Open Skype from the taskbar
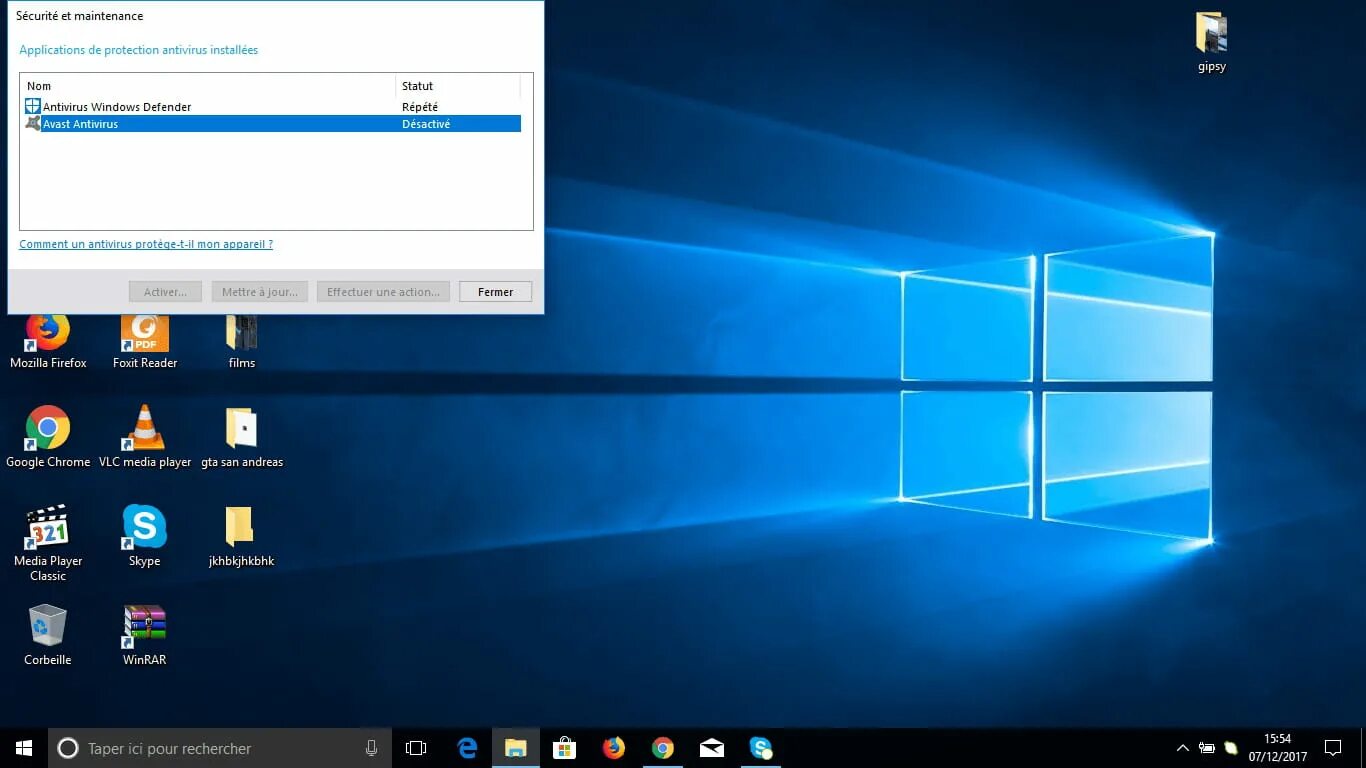The image size is (1366, 768). (x=761, y=748)
